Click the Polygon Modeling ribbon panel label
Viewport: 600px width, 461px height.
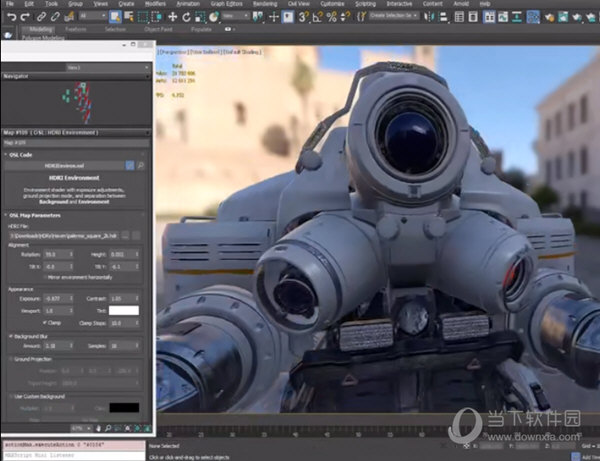[43, 37]
